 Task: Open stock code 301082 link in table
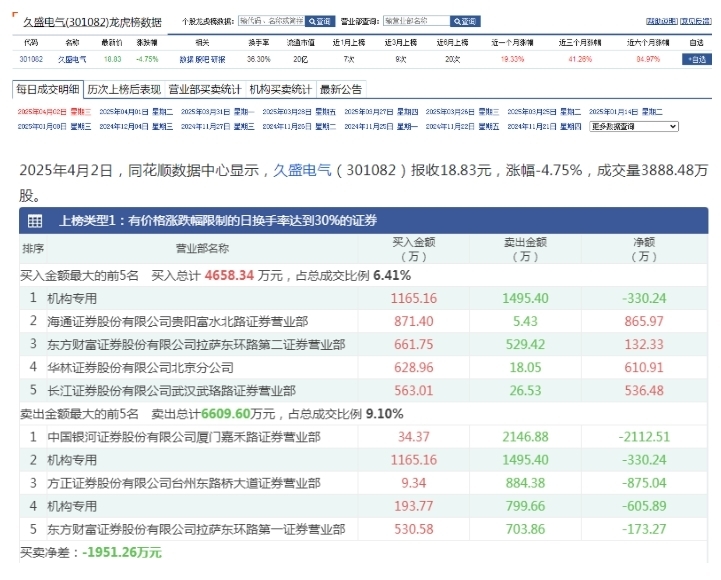pyautogui.click(x=30, y=59)
